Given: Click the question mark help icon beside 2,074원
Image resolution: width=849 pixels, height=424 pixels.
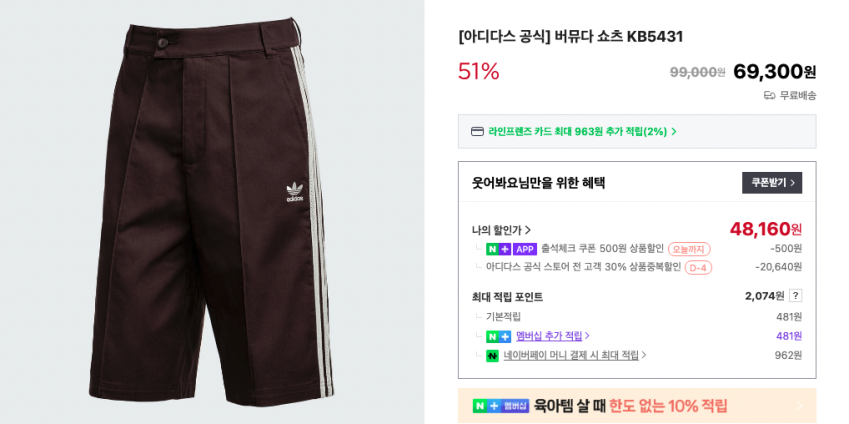Looking at the screenshot, I should [x=795, y=296].
